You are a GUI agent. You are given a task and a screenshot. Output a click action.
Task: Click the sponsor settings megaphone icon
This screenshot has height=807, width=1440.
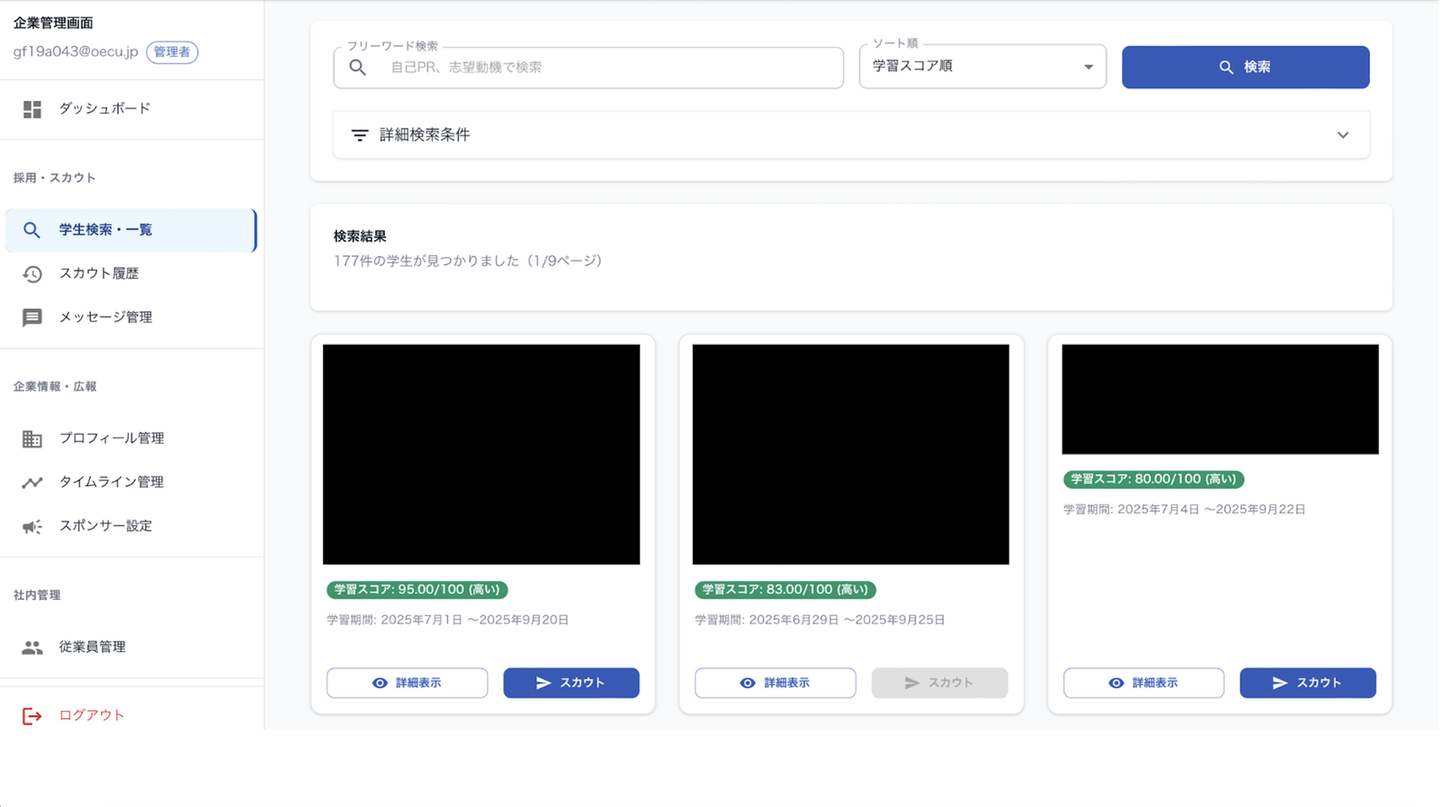(32, 527)
